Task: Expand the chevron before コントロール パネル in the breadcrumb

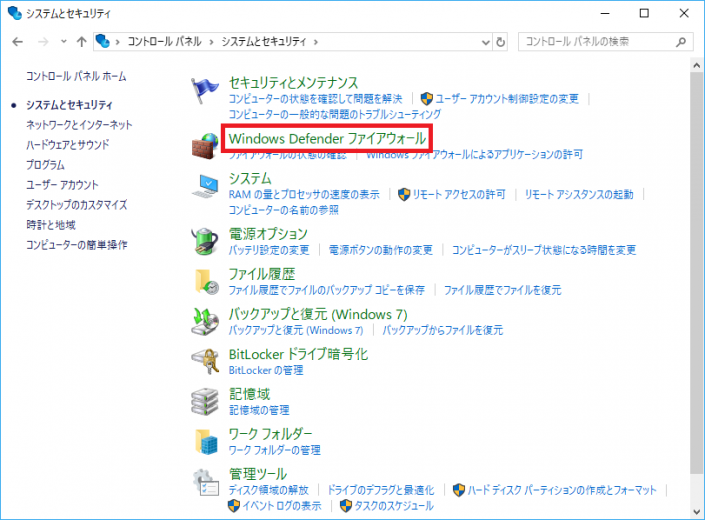Action: [x=117, y=42]
